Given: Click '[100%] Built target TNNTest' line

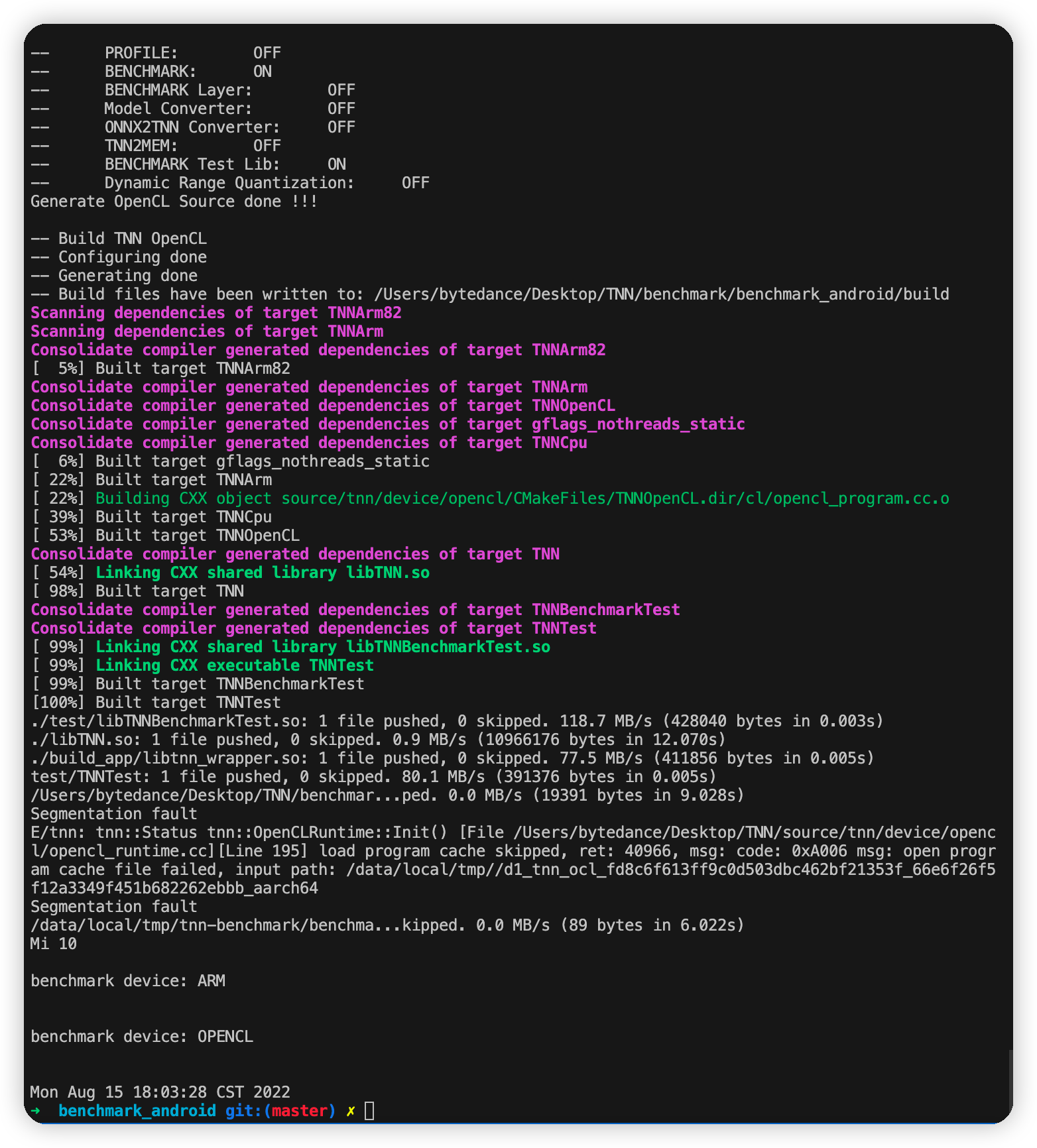Looking at the screenshot, I should [156, 703].
